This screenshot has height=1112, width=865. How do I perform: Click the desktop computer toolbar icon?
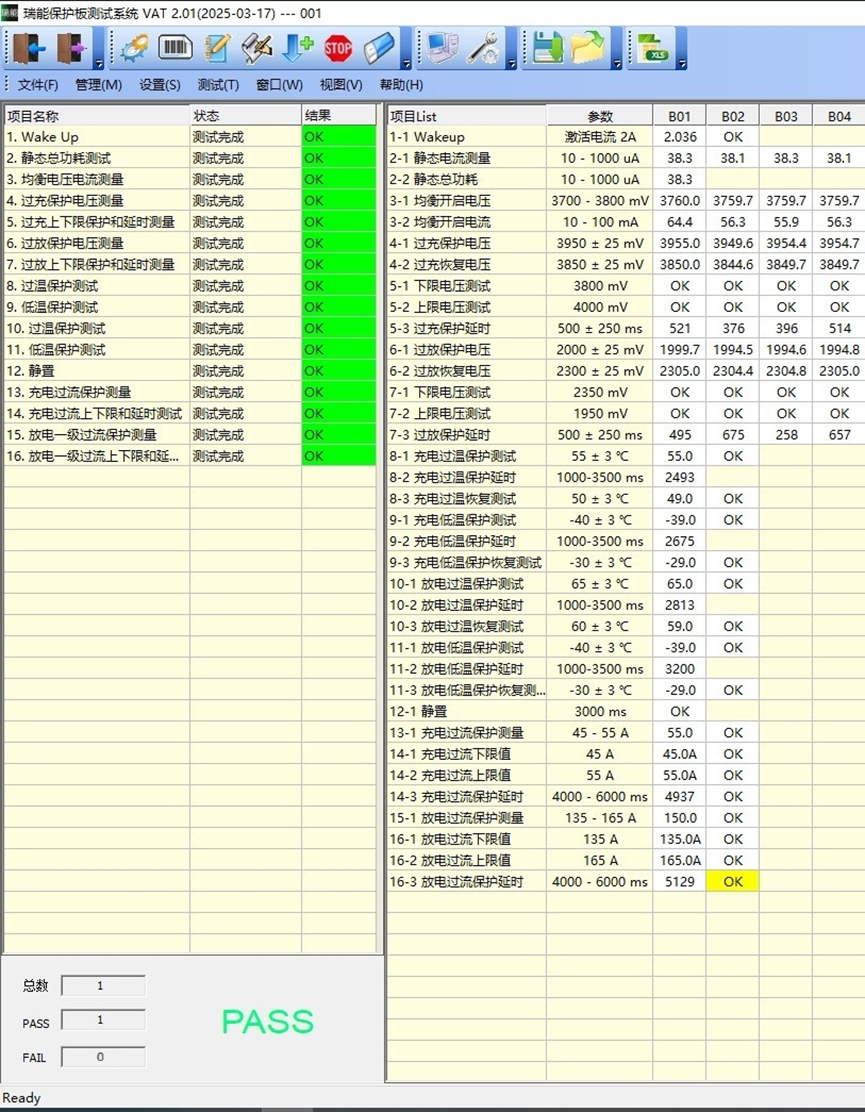pyautogui.click(x=442, y=48)
